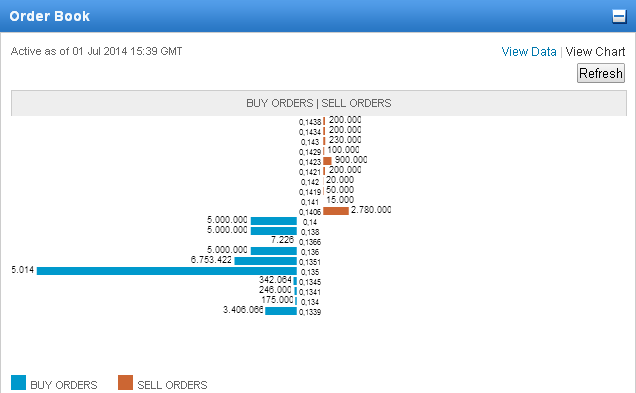Click the buy bar at price 0,1351
Image resolution: width=636 pixels, height=393 pixels.
tap(266, 261)
